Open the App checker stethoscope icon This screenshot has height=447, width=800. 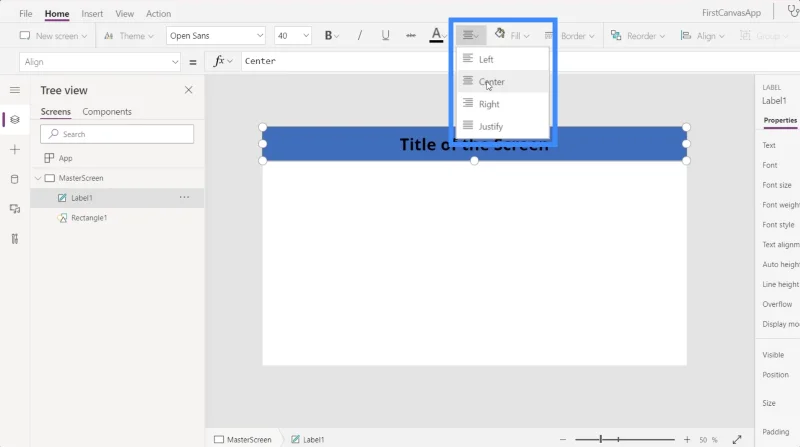pyautogui.click(x=793, y=11)
